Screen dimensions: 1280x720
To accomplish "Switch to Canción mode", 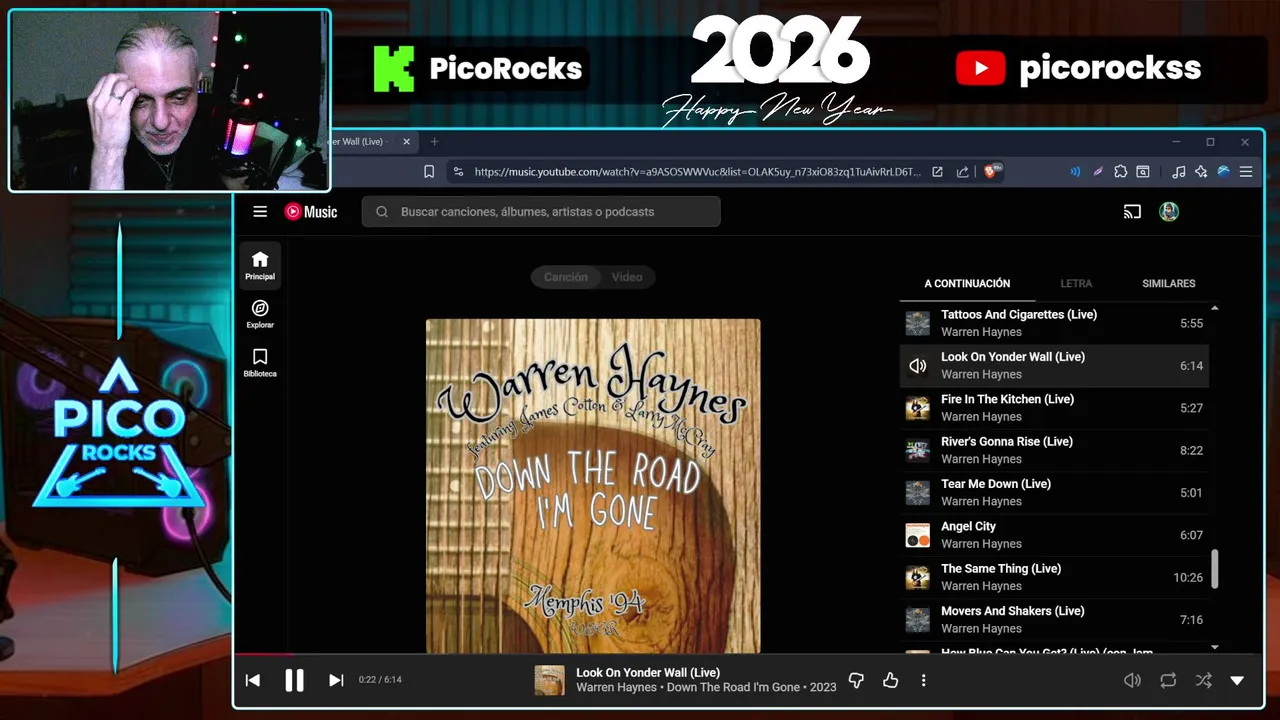I will 566,277.
